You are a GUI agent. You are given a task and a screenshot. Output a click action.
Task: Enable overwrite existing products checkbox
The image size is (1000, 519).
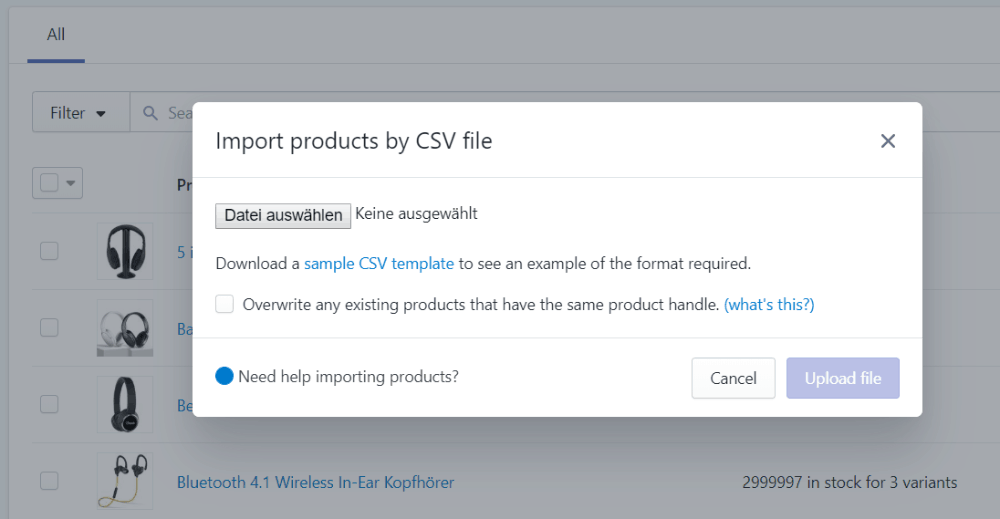(x=224, y=304)
